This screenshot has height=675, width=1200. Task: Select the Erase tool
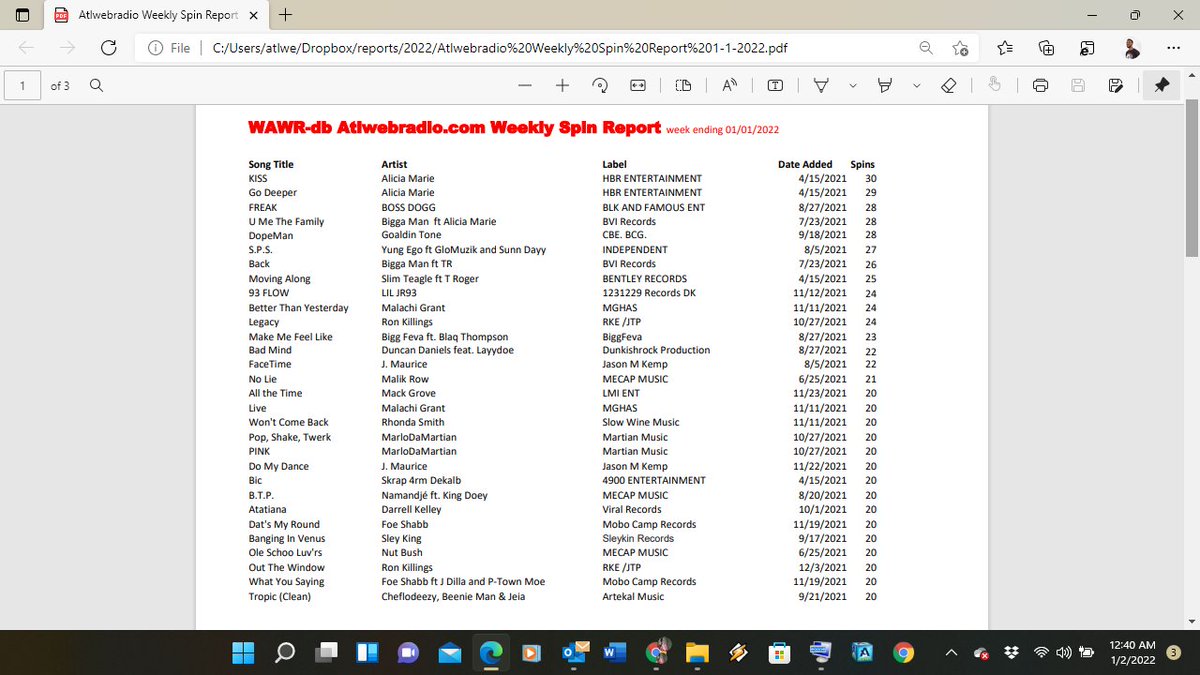coord(949,86)
